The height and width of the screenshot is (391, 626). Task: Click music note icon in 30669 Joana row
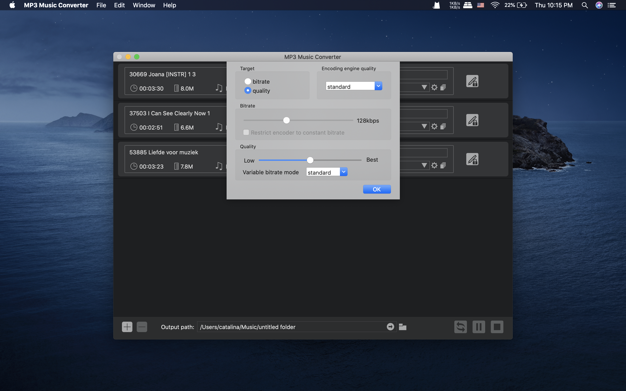click(x=219, y=88)
